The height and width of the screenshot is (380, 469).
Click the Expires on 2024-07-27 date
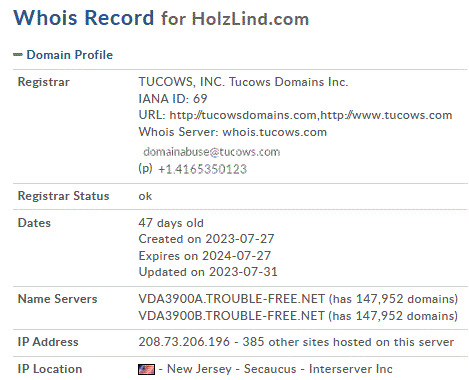(x=205, y=256)
